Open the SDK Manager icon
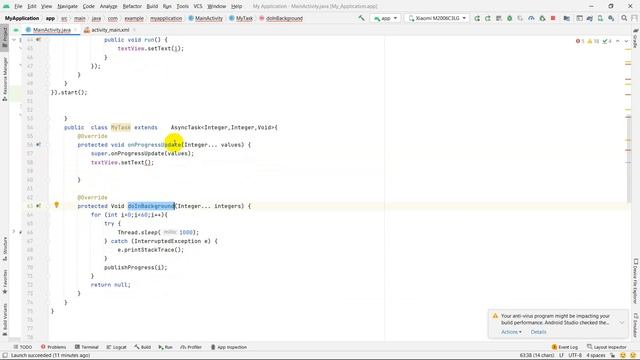The width and height of the screenshot is (640, 360). click(x=611, y=18)
